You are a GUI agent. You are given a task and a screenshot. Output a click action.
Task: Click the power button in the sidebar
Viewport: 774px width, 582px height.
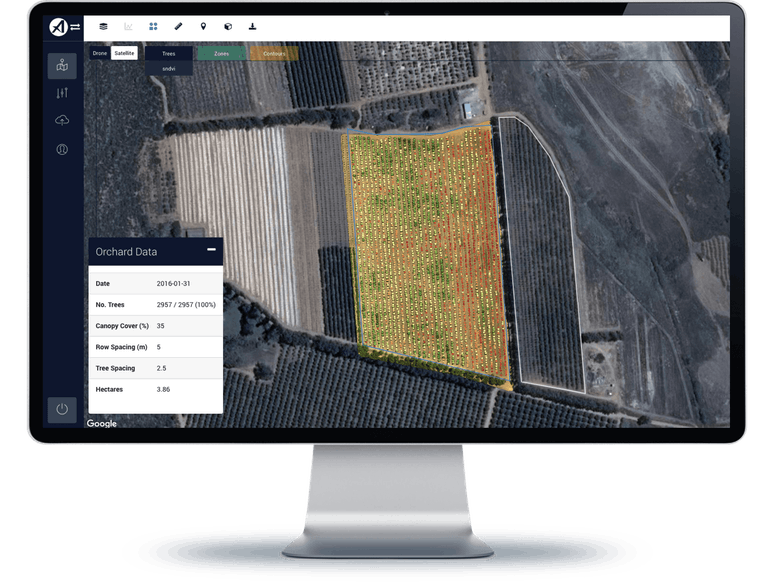point(62,409)
